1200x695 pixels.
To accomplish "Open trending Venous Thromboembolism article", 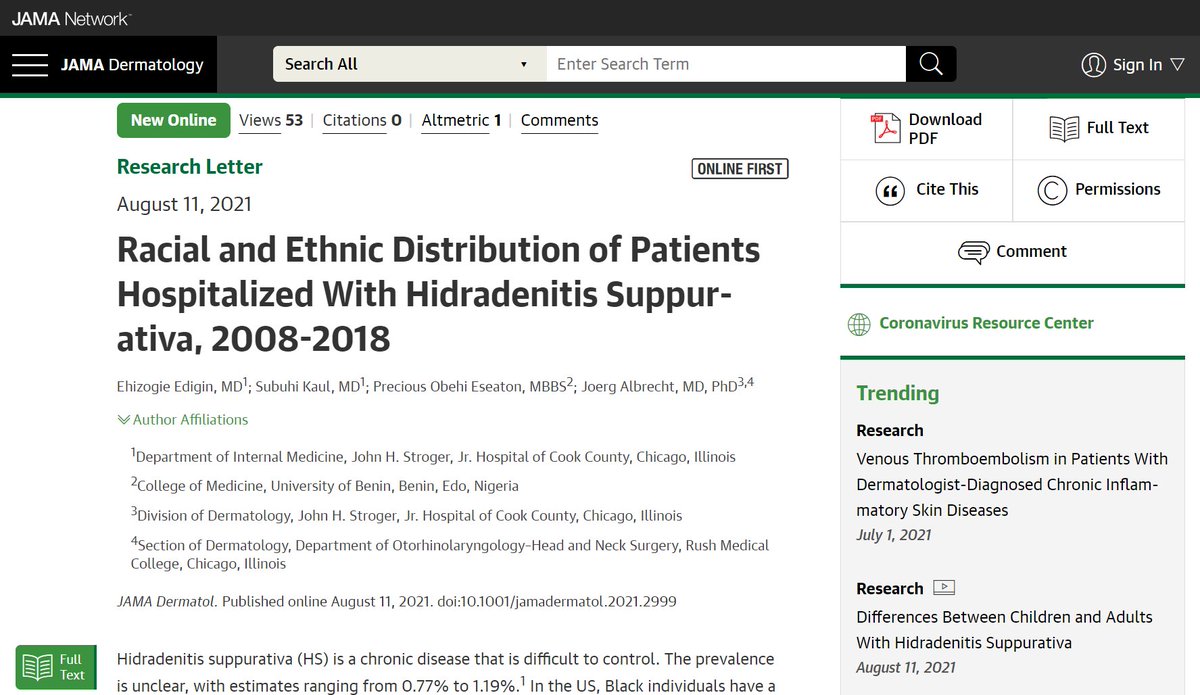I will tap(1012, 485).
